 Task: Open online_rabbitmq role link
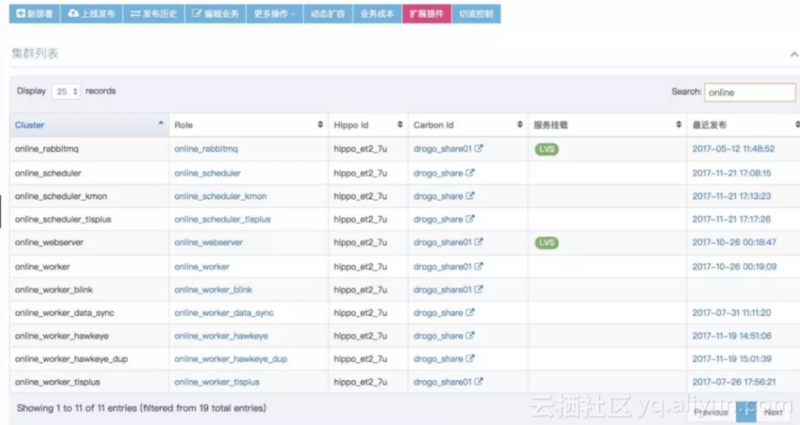click(x=206, y=148)
